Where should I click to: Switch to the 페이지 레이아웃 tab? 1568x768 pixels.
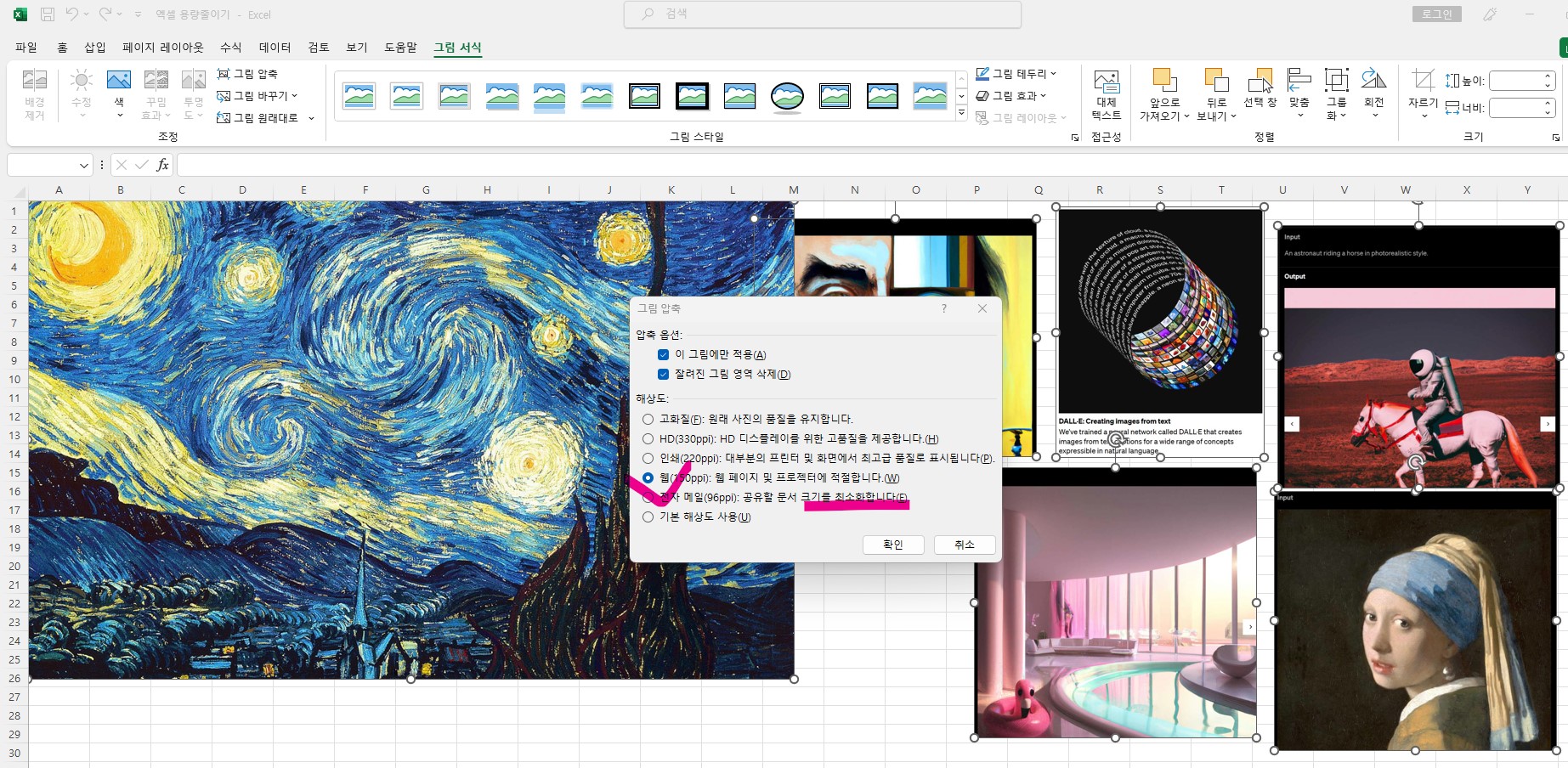point(163,48)
